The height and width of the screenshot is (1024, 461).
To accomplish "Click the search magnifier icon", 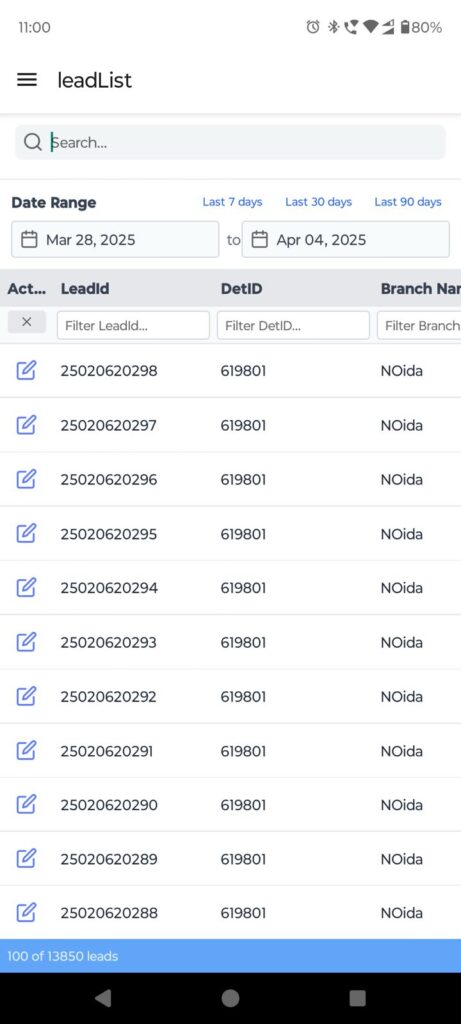I will (x=32, y=142).
